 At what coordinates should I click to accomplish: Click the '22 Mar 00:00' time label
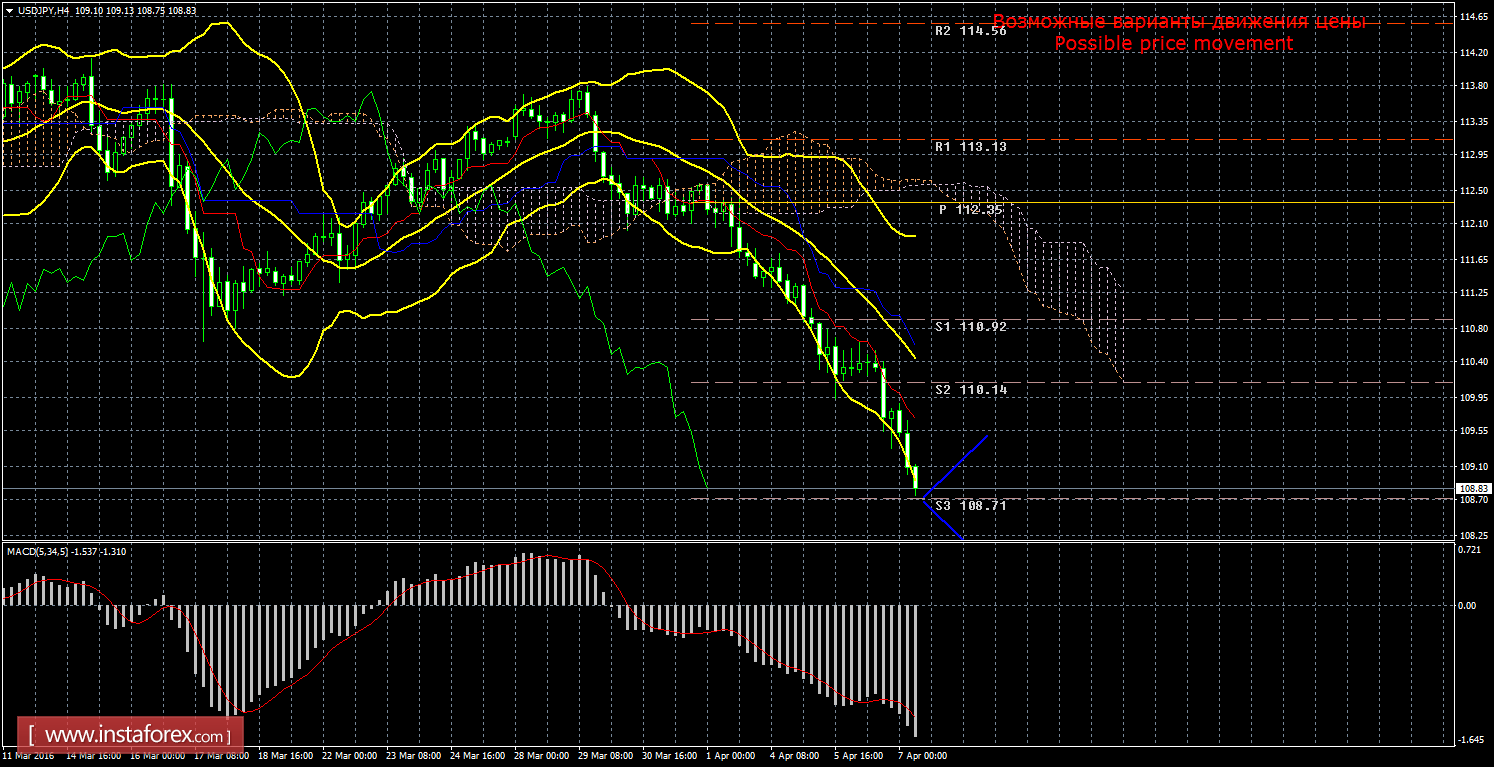pyautogui.click(x=348, y=756)
